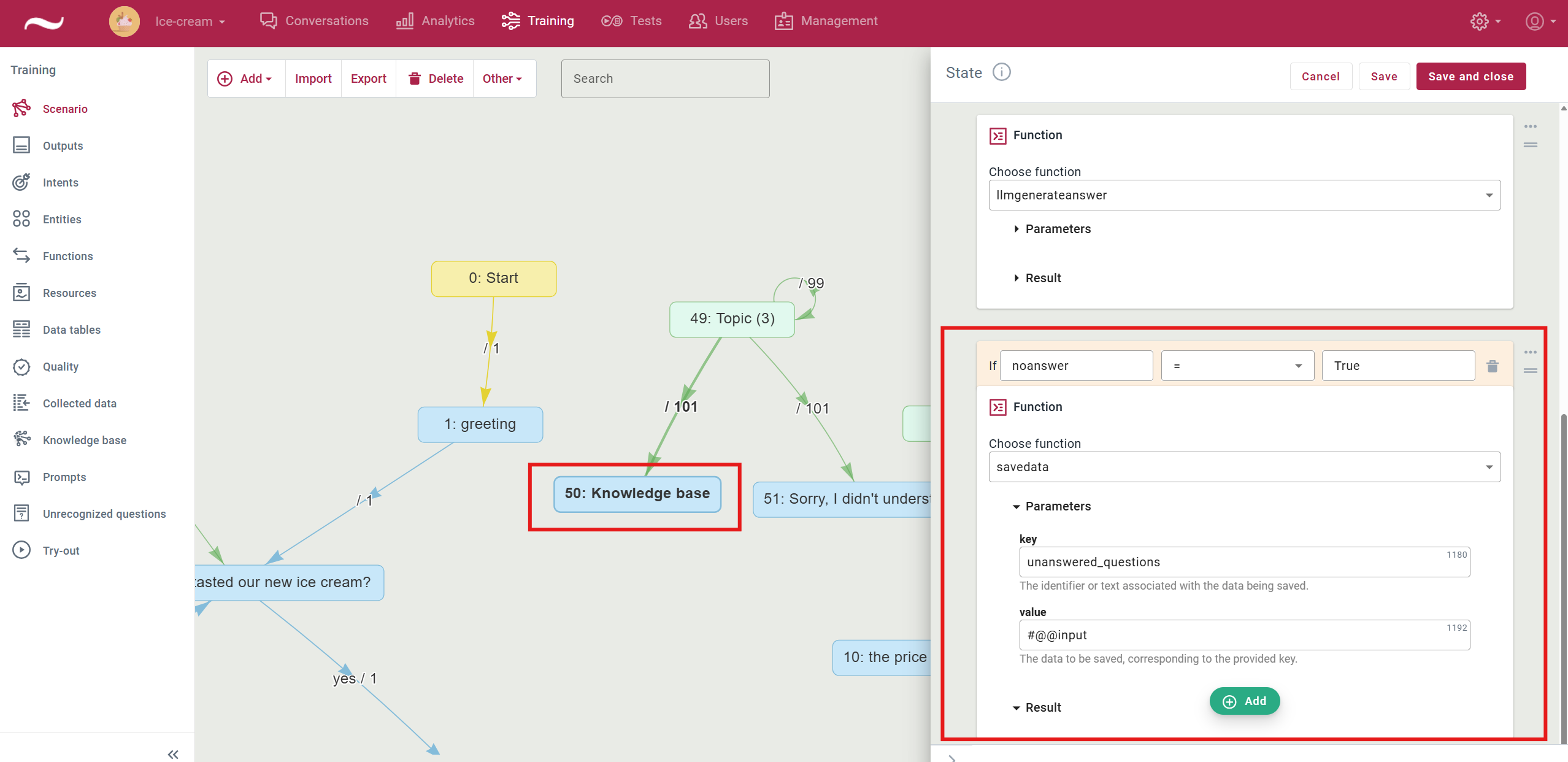Open the settings gear menu
The height and width of the screenshot is (762, 1568).
[x=1479, y=21]
